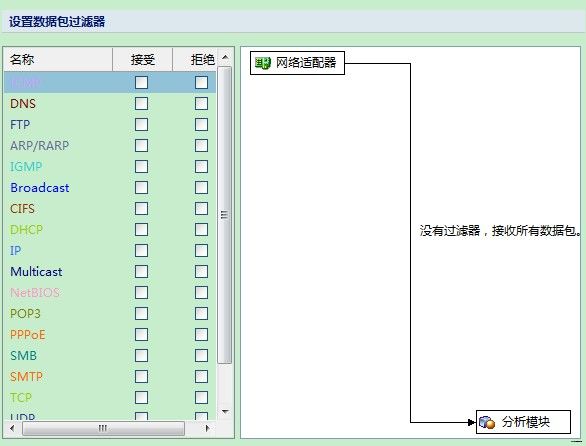The image size is (586, 446).
Task: Select the SMTP filter row
Action: pos(110,376)
